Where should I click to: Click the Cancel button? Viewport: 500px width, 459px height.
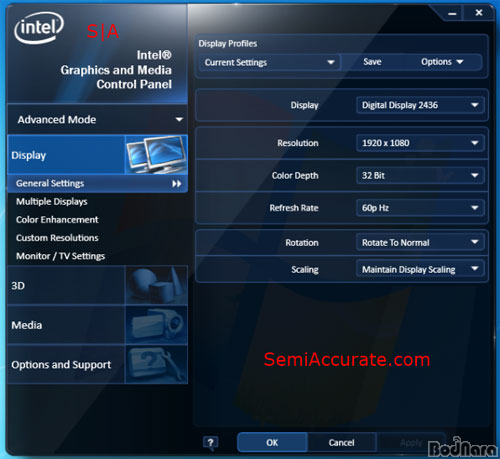[x=341, y=442]
